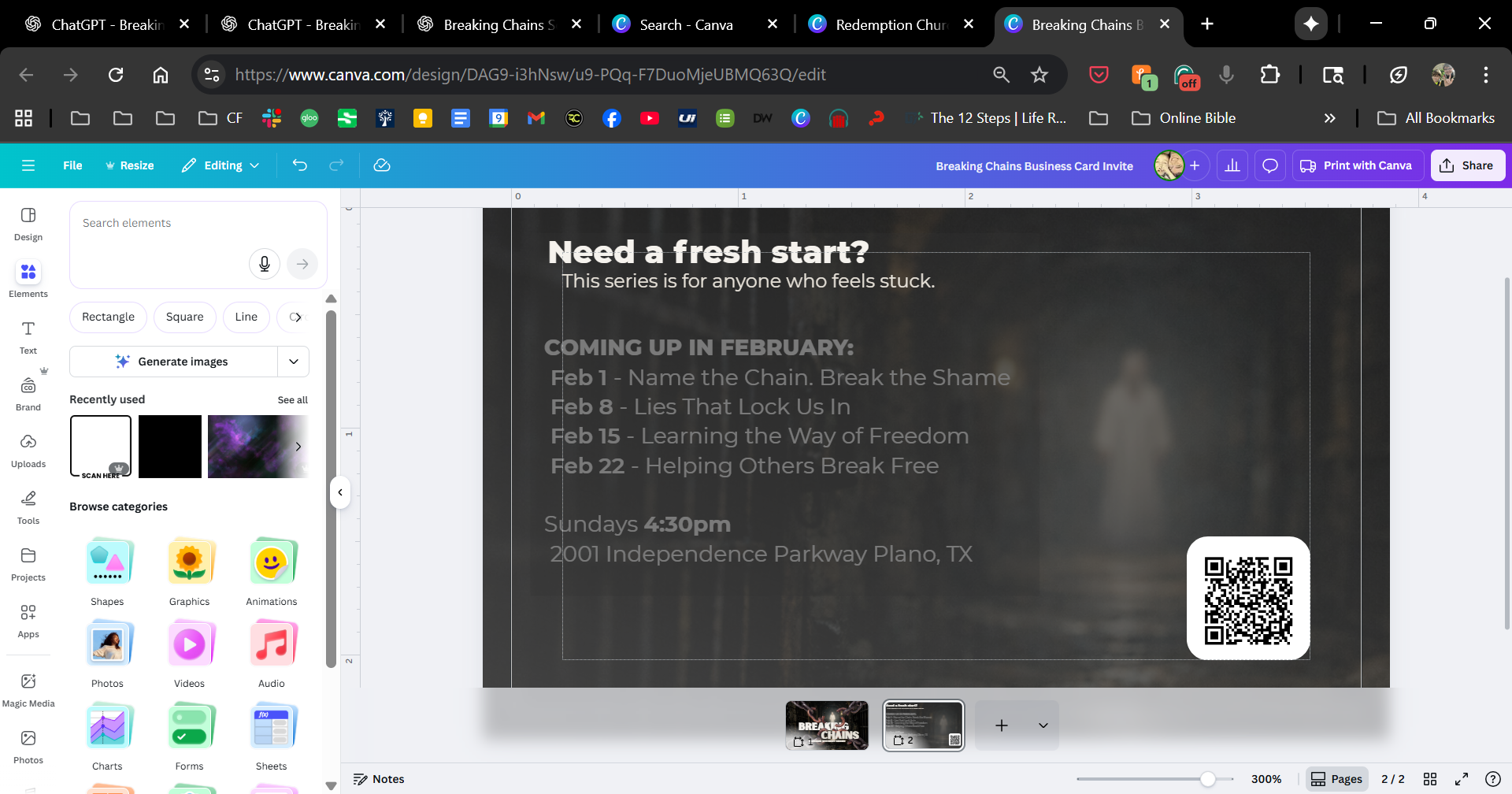This screenshot has height=794, width=1512.
Task: Open the File menu
Action: pos(72,165)
